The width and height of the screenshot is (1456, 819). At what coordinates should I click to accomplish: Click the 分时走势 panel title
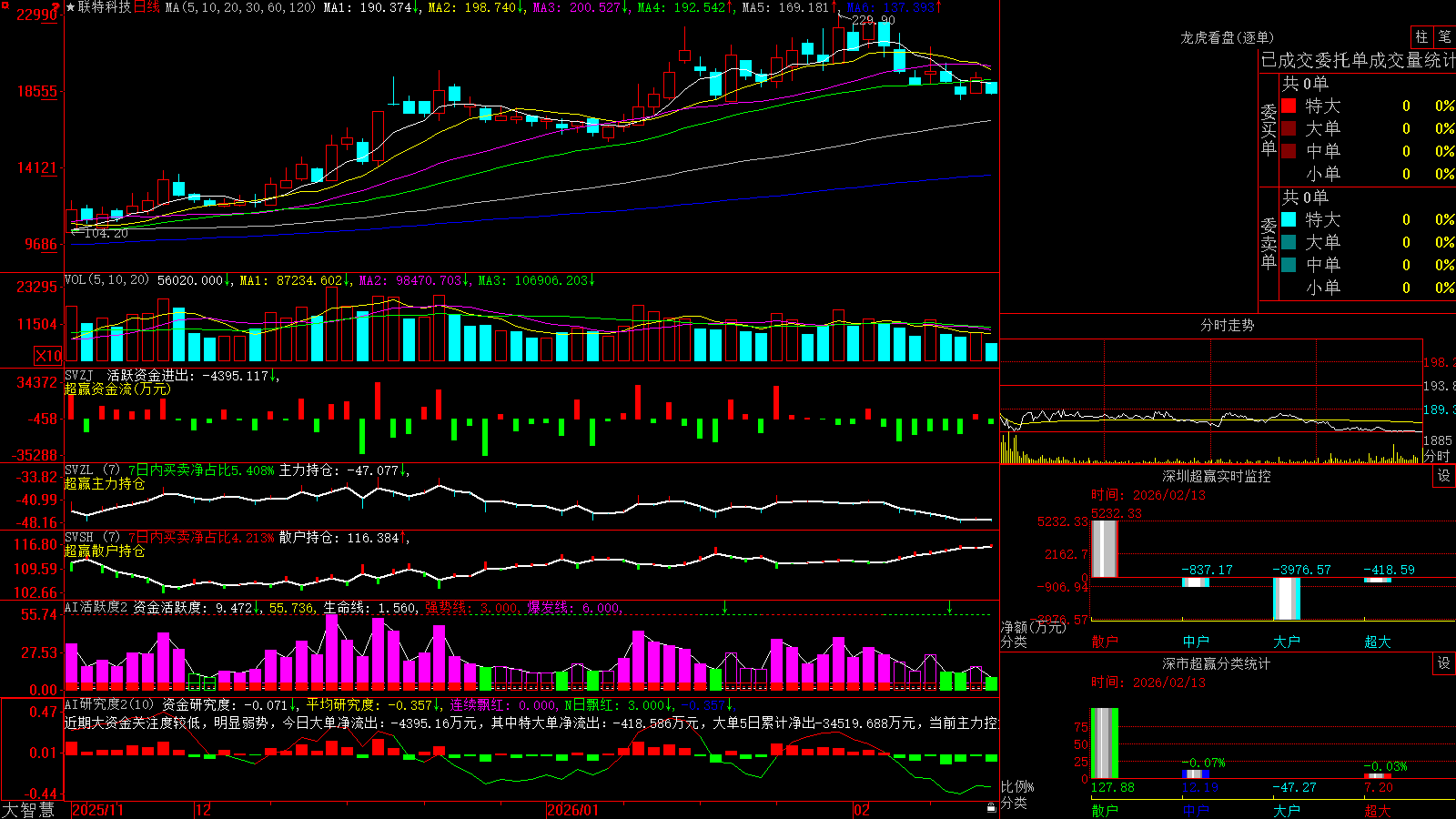pyautogui.click(x=1227, y=325)
